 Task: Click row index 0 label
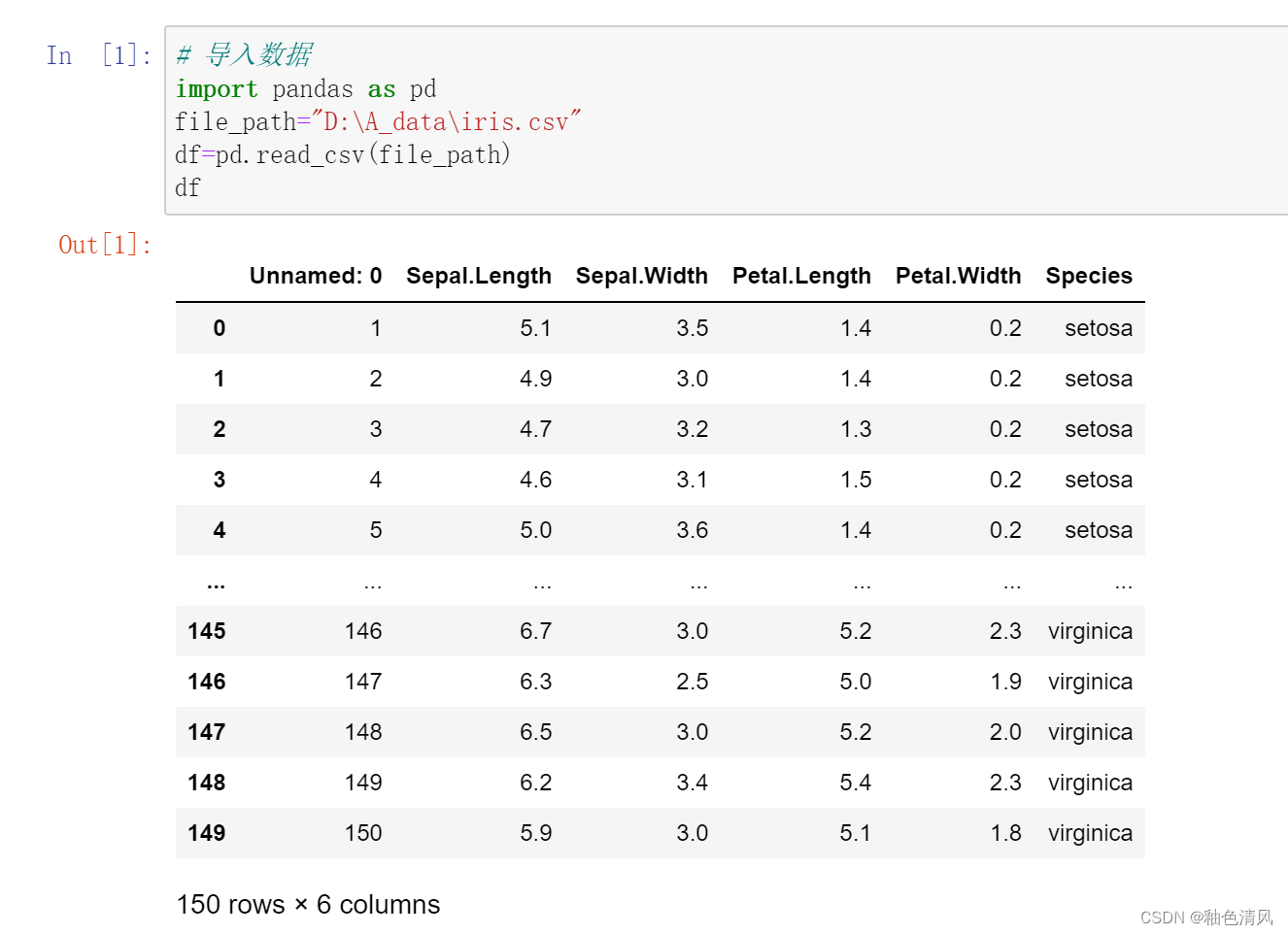220,328
